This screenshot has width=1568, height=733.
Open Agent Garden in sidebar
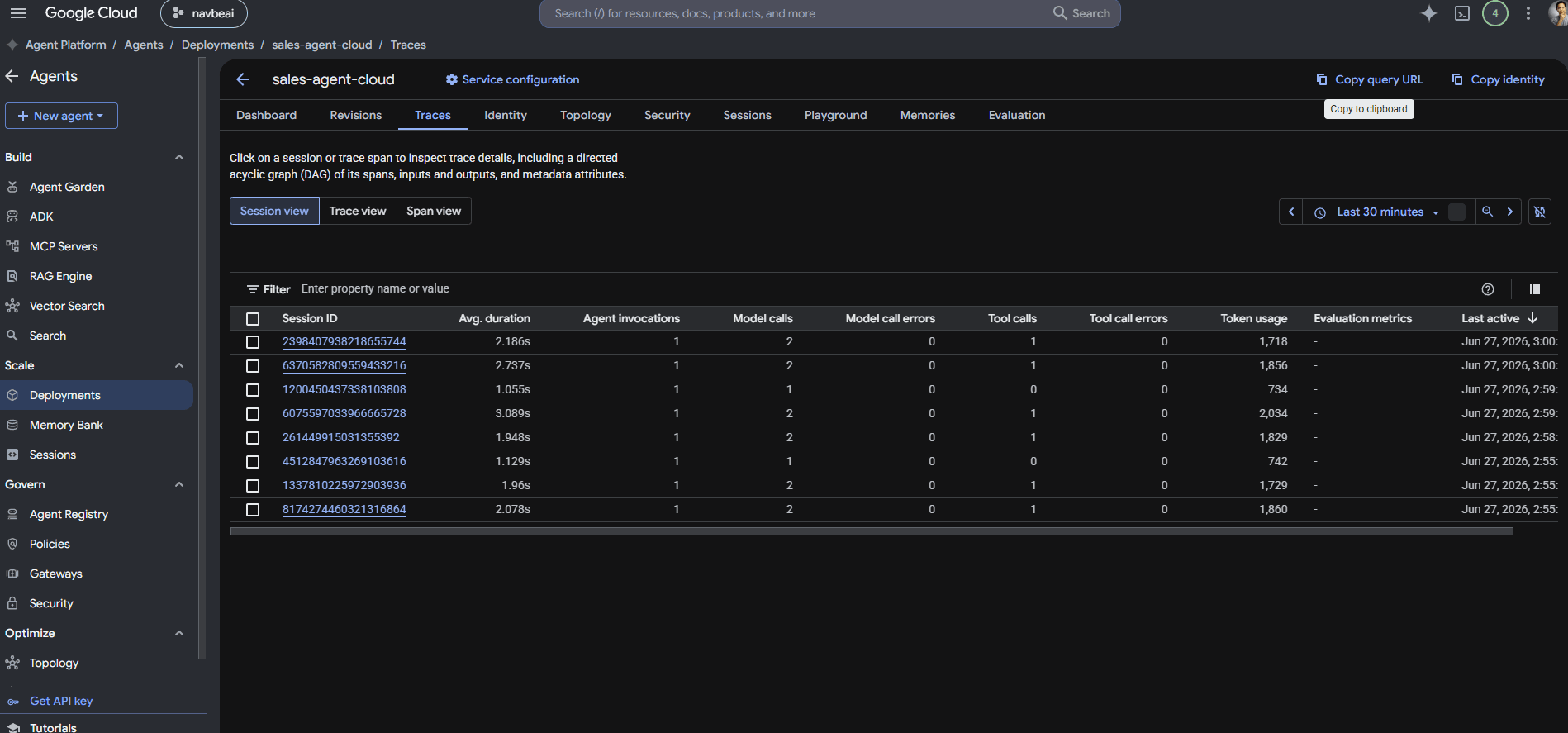(67, 187)
